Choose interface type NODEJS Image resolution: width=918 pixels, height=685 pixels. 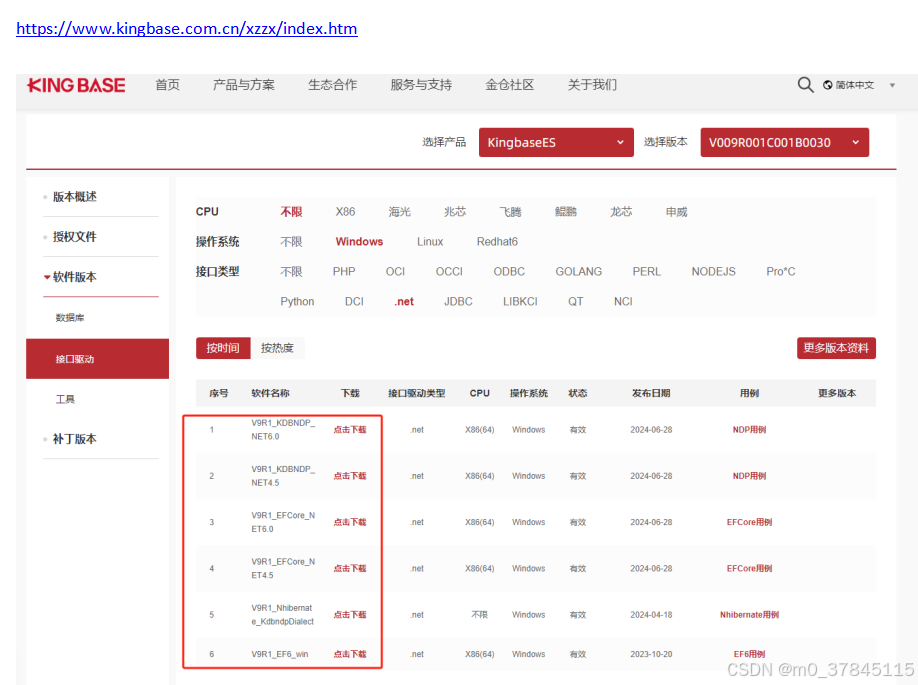[713, 272]
